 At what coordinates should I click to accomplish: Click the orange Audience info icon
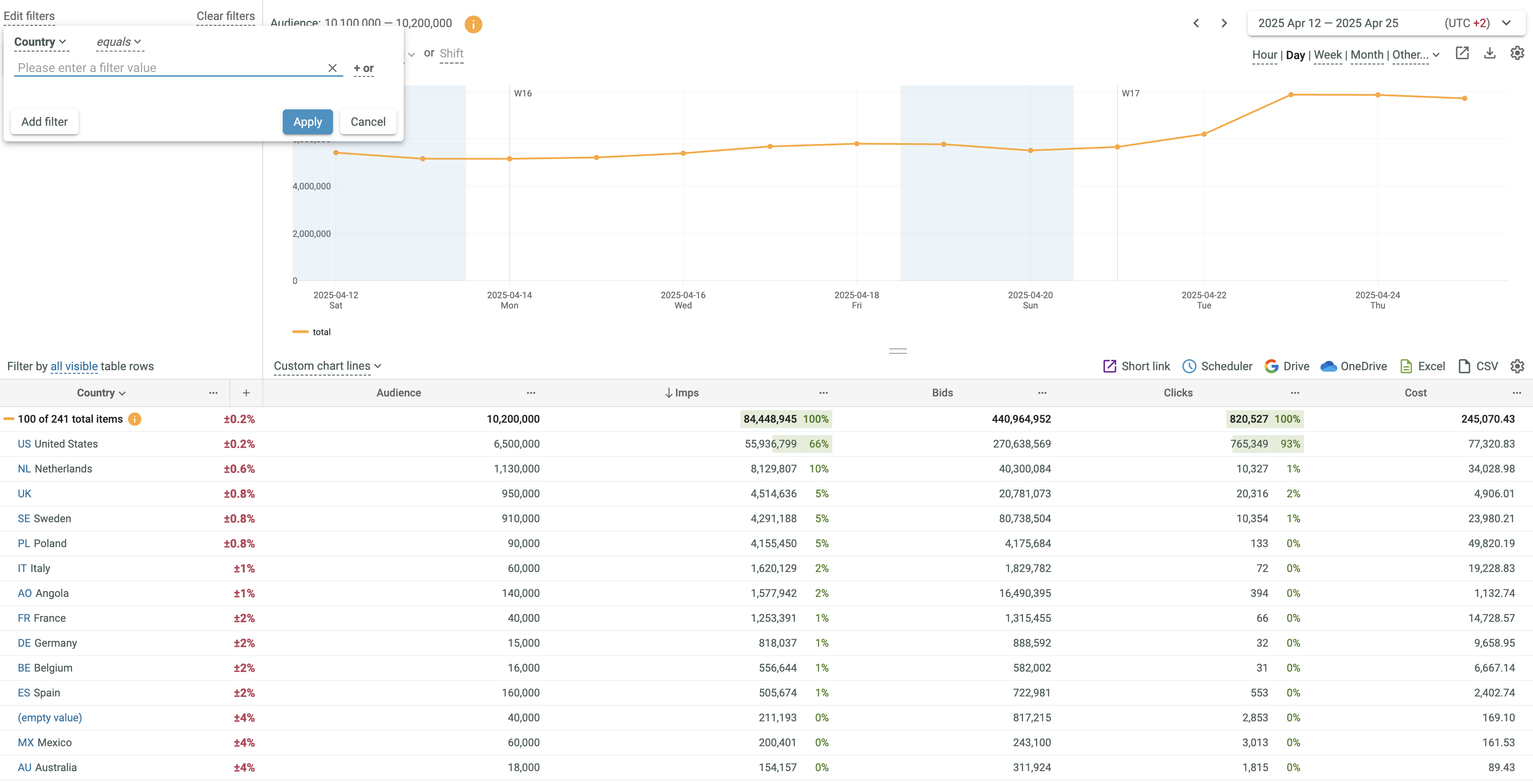coord(473,24)
